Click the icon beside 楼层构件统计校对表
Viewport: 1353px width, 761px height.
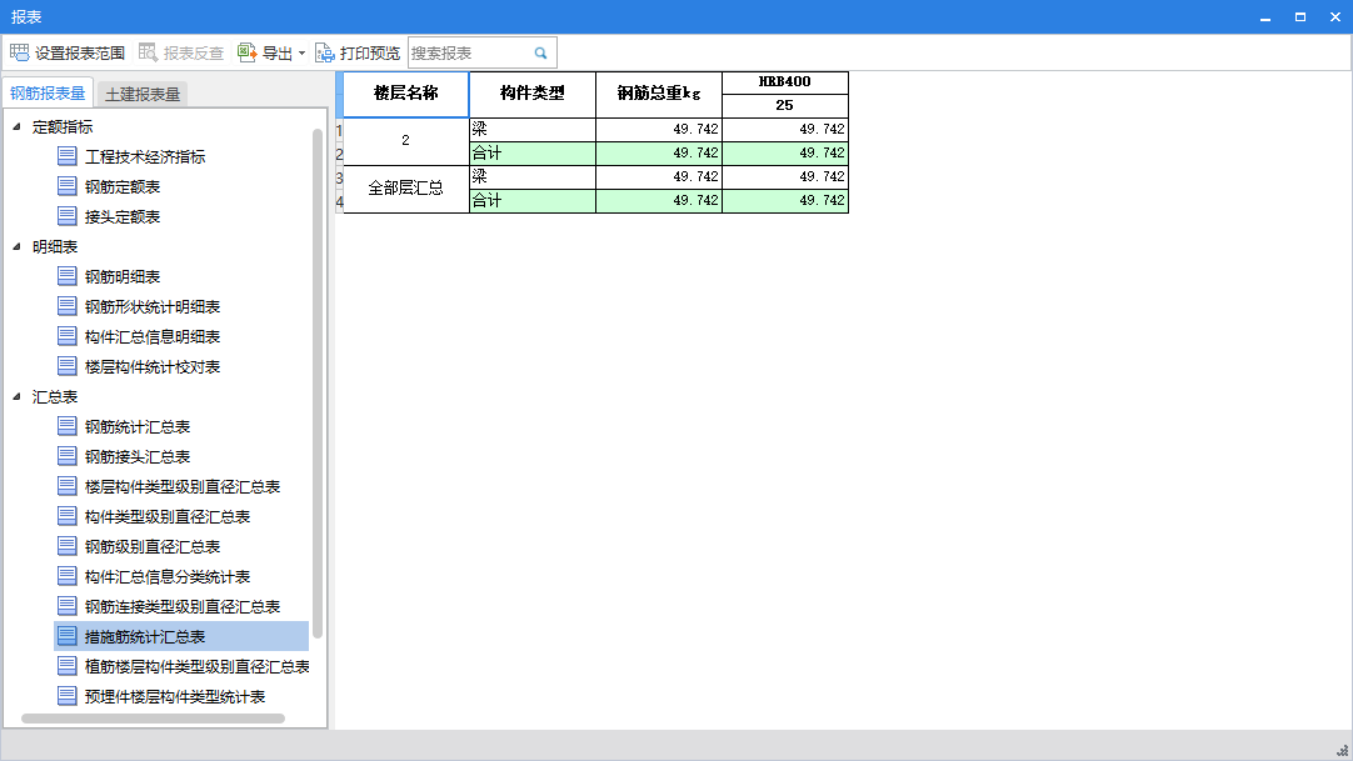click(x=67, y=366)
